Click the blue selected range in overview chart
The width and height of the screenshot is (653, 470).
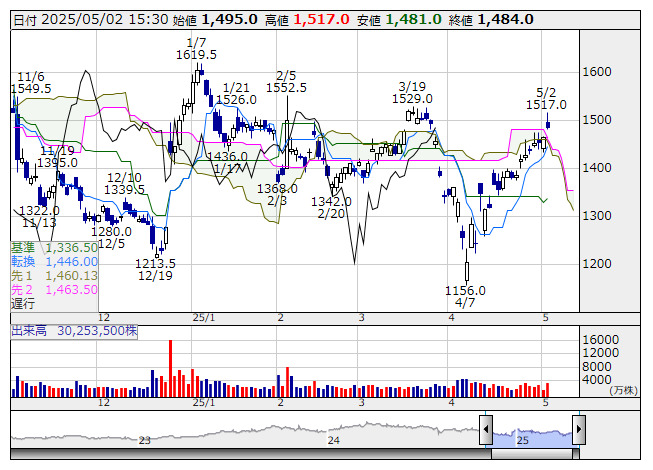(532, 439)
